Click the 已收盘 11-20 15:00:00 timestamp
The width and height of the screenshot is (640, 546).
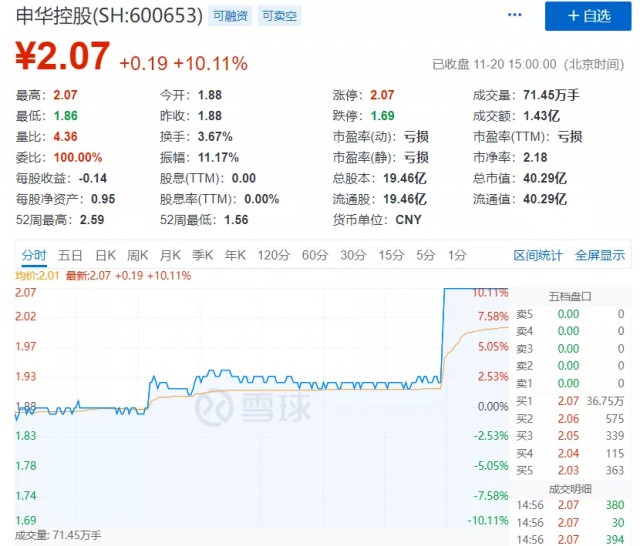pyautogui.click(x=528, y=64)
